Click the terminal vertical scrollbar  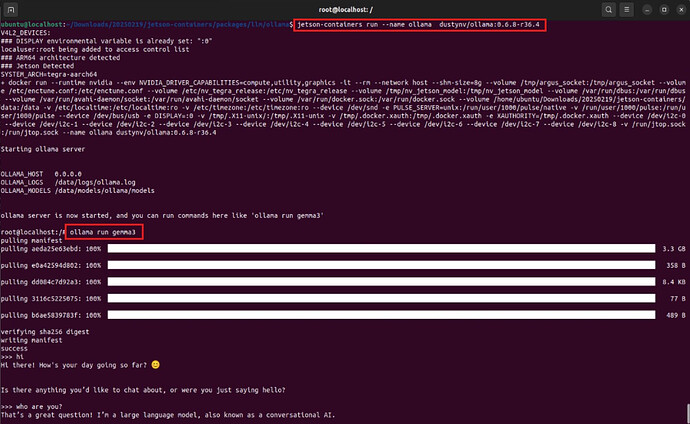[x=687, y=413]
